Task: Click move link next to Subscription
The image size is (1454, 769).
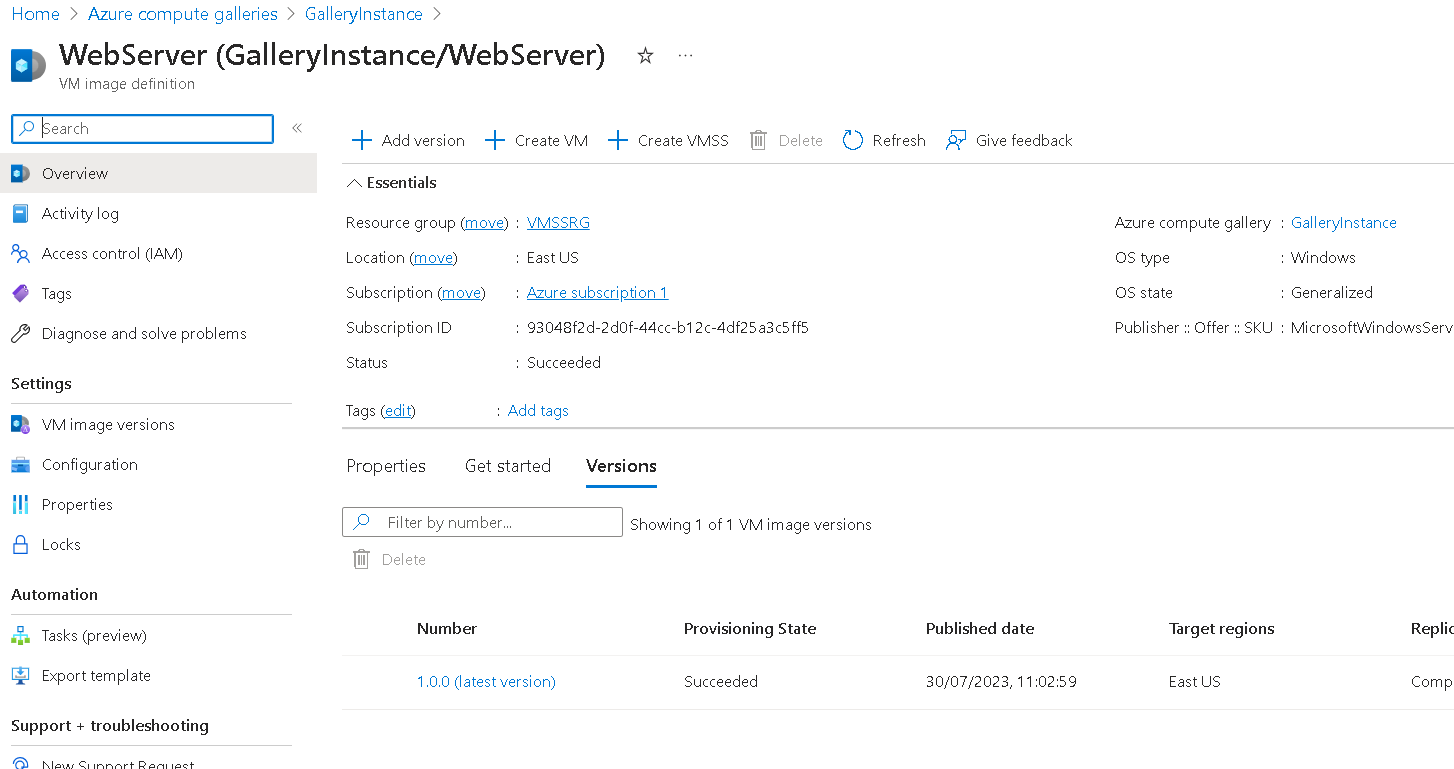Action: [461, 292]
